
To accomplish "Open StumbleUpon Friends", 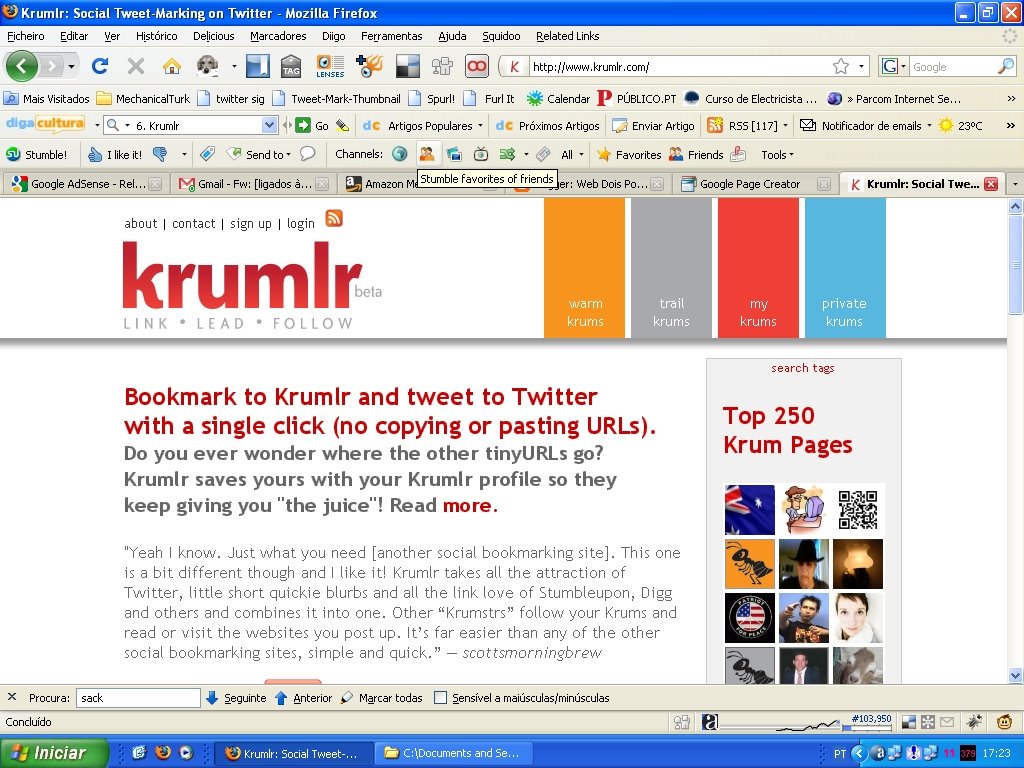I will pos(696,155).
